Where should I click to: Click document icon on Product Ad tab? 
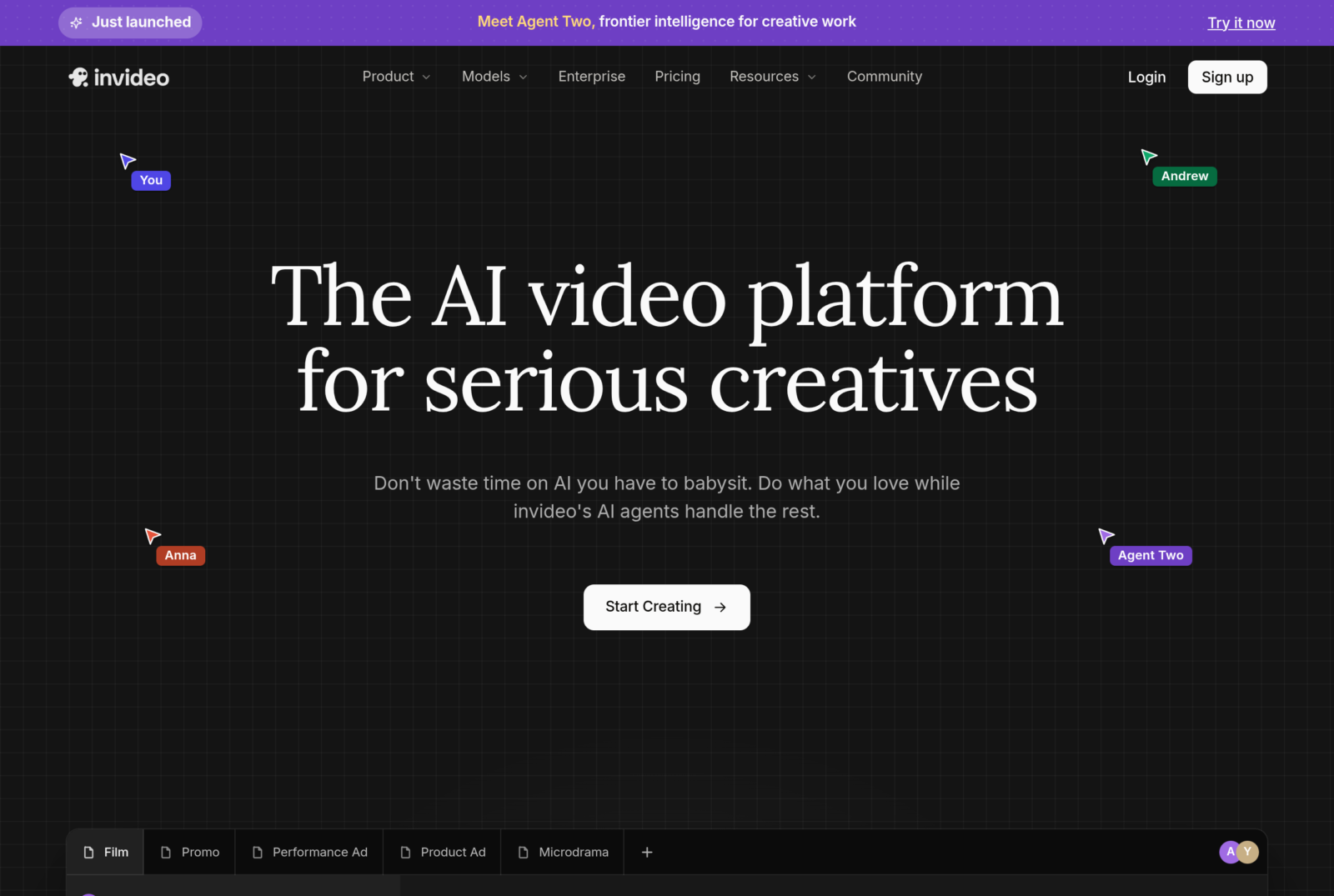(x=405, y=852)
